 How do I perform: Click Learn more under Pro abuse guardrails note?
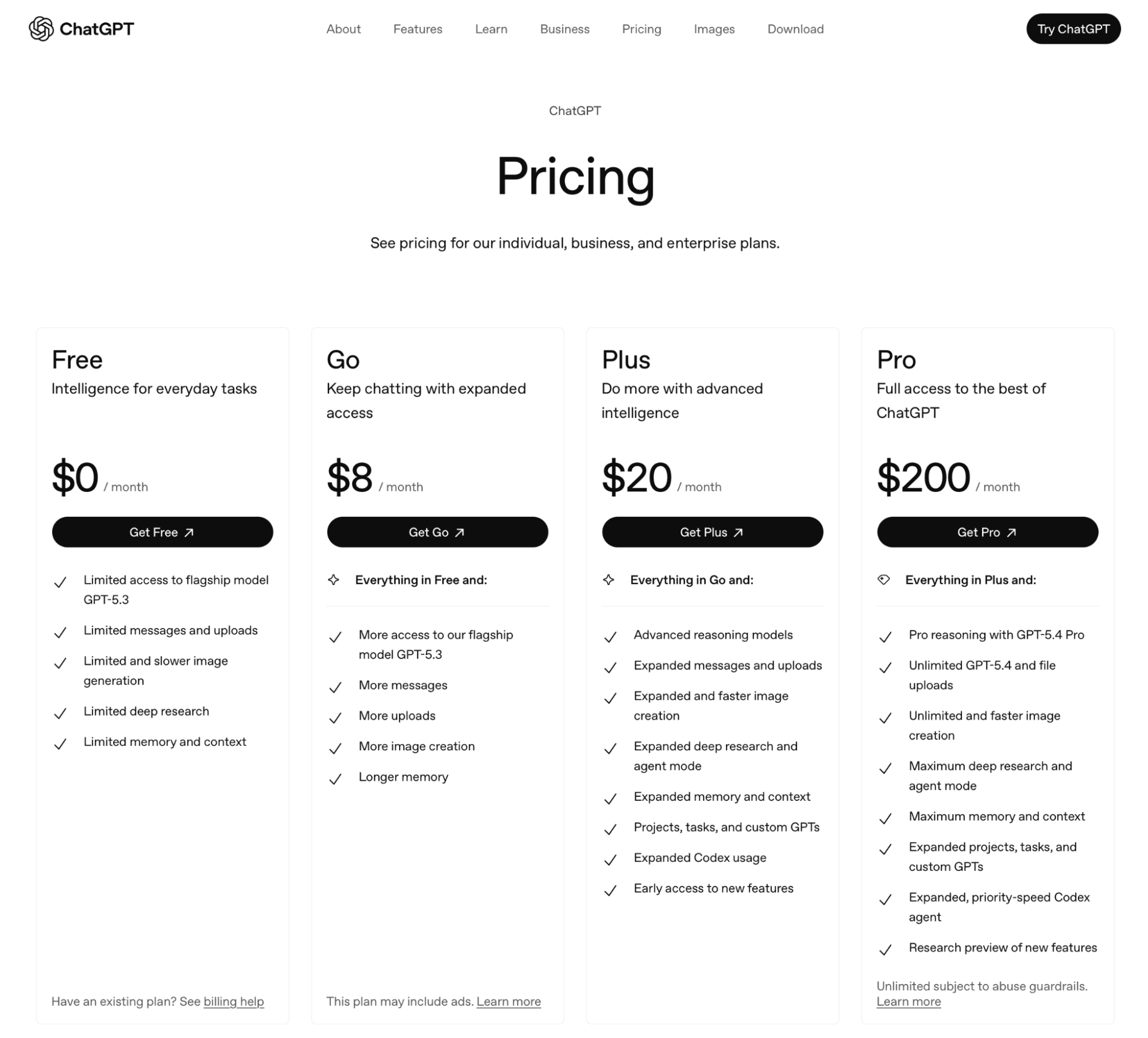coord(909,1002)
